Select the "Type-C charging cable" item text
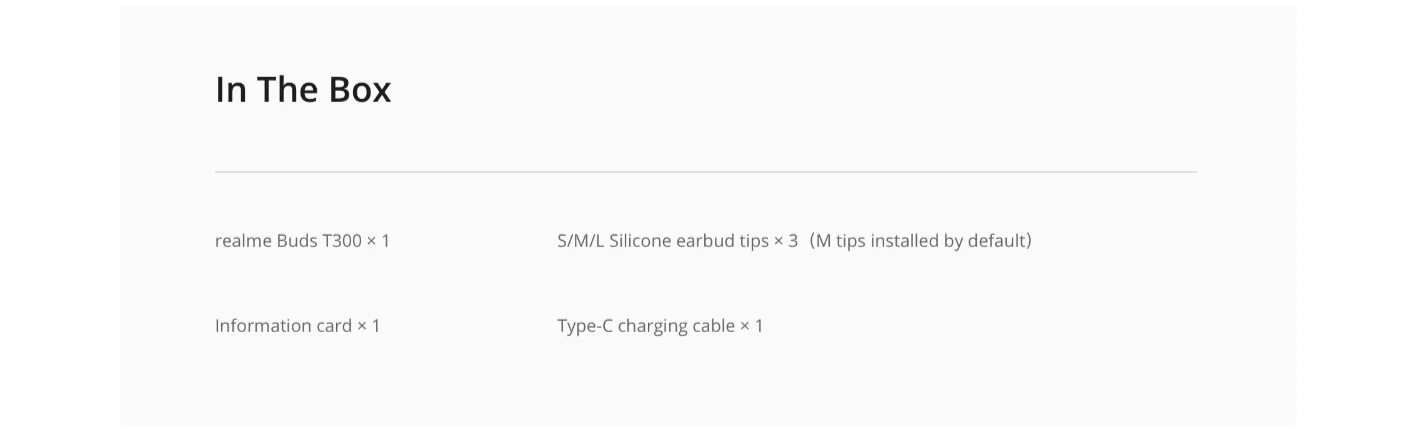 click(646, 326)
